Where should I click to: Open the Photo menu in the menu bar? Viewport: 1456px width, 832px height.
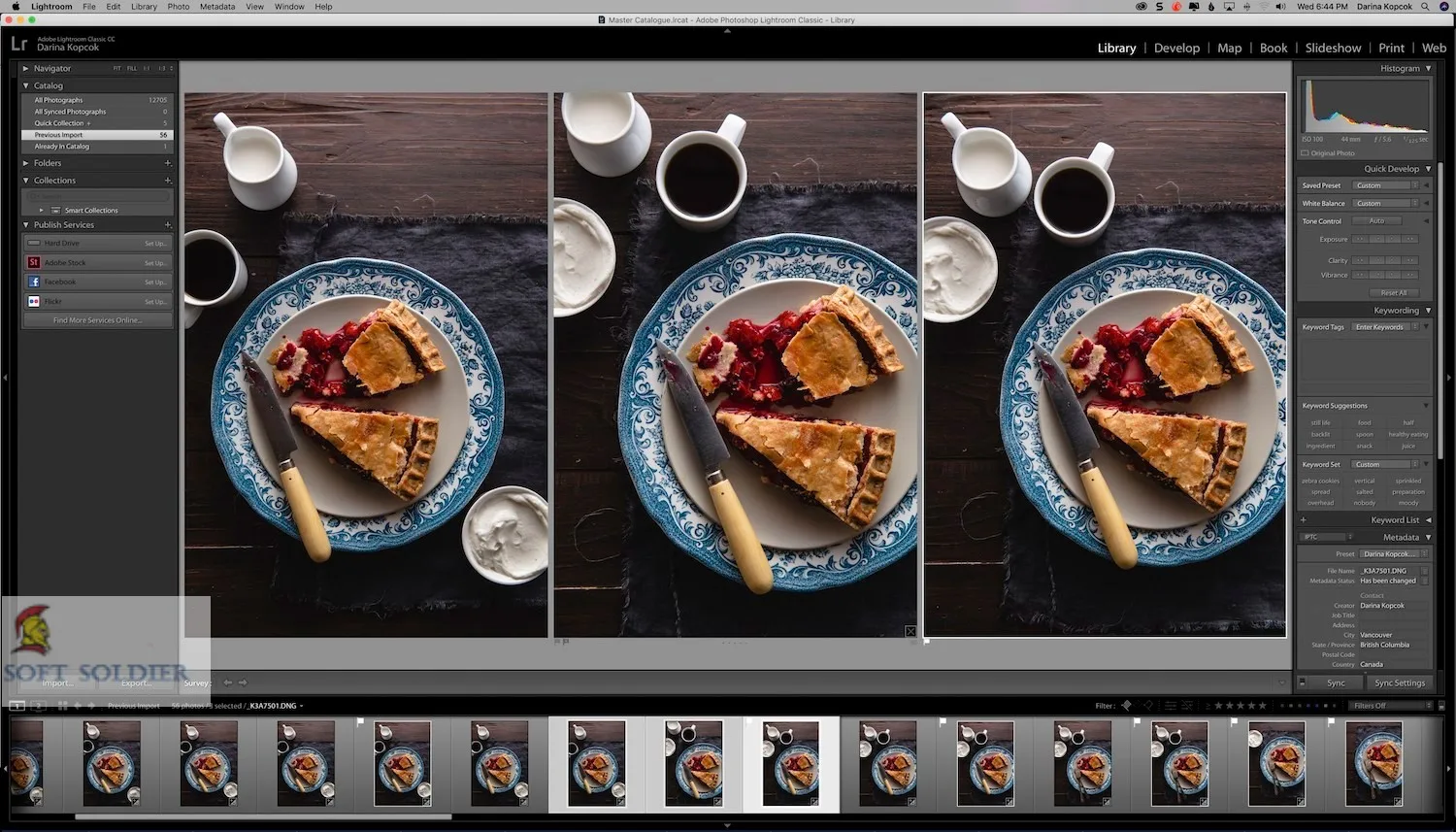[179, 7]
